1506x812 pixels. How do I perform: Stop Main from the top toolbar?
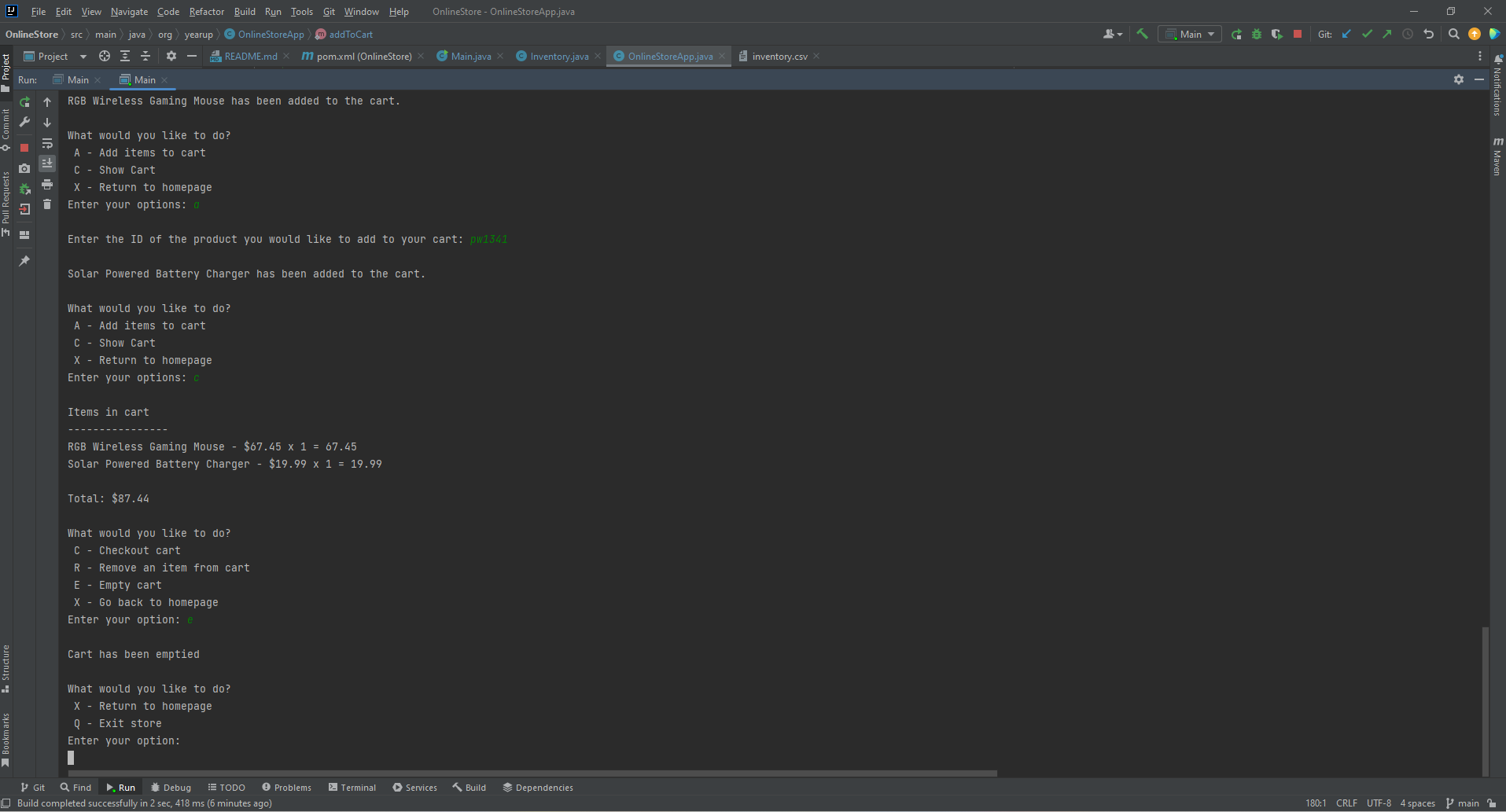pyautogui.click(x=1298, y=34)
